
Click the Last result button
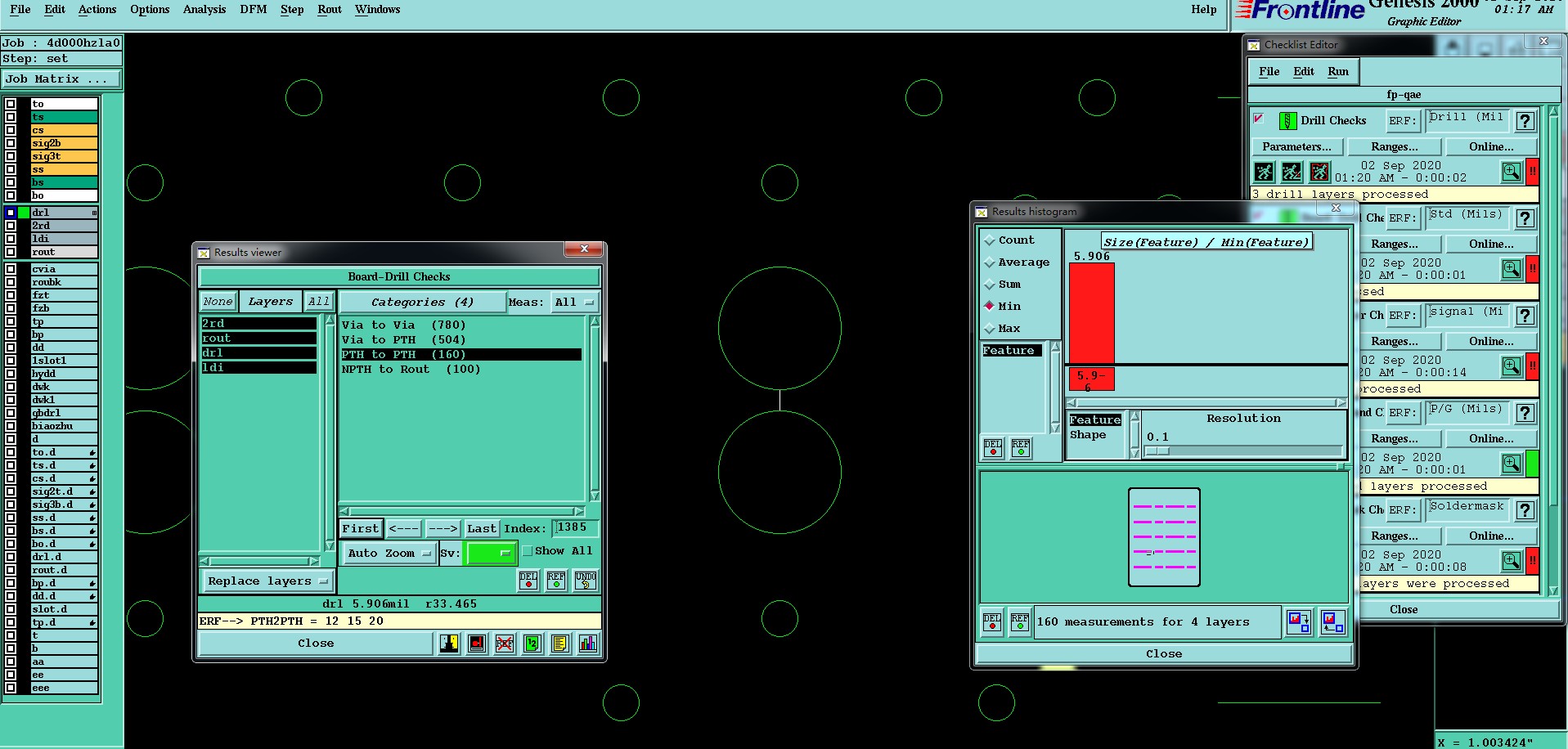click(x=482, y=529)
